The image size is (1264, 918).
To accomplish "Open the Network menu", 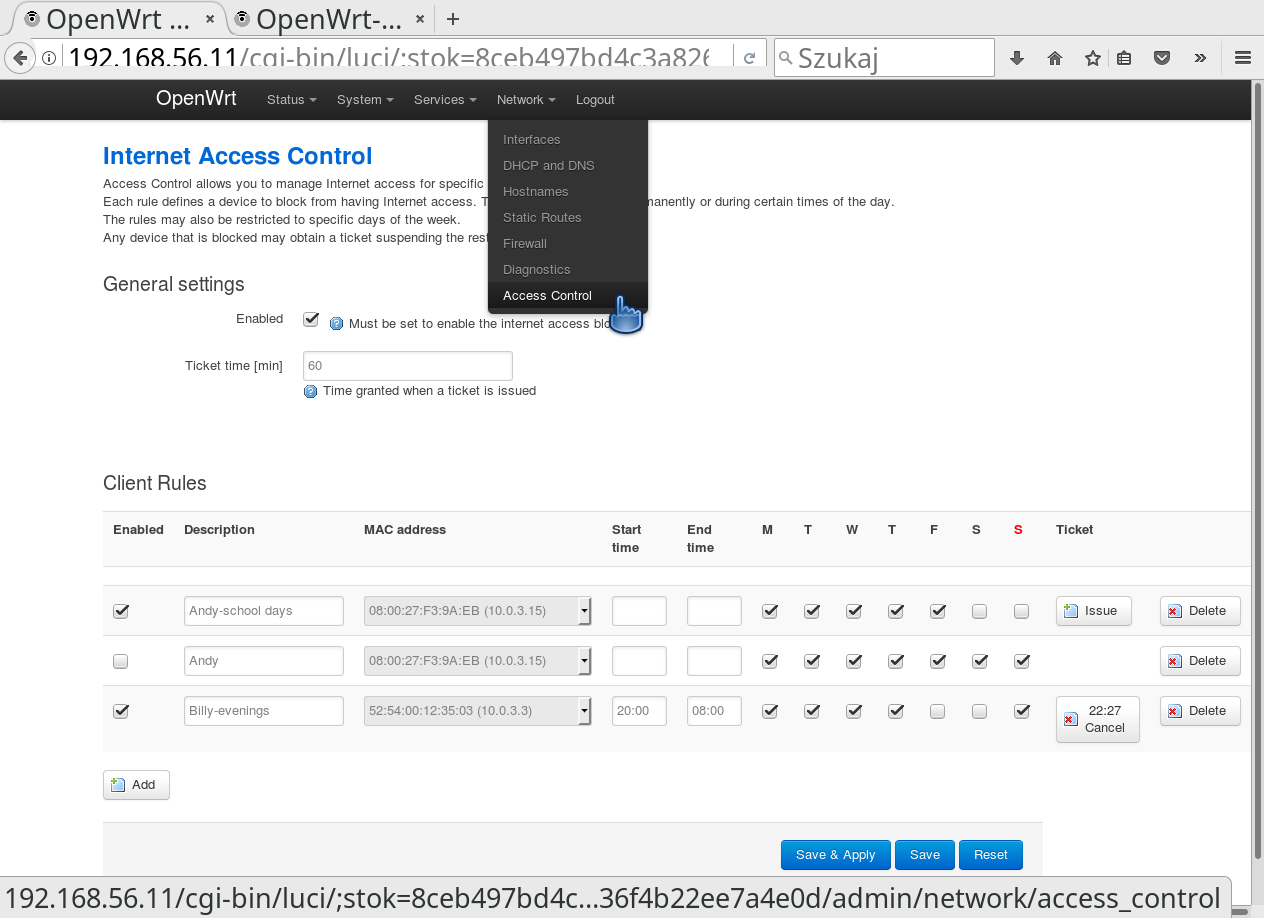I will pos(526,100).
